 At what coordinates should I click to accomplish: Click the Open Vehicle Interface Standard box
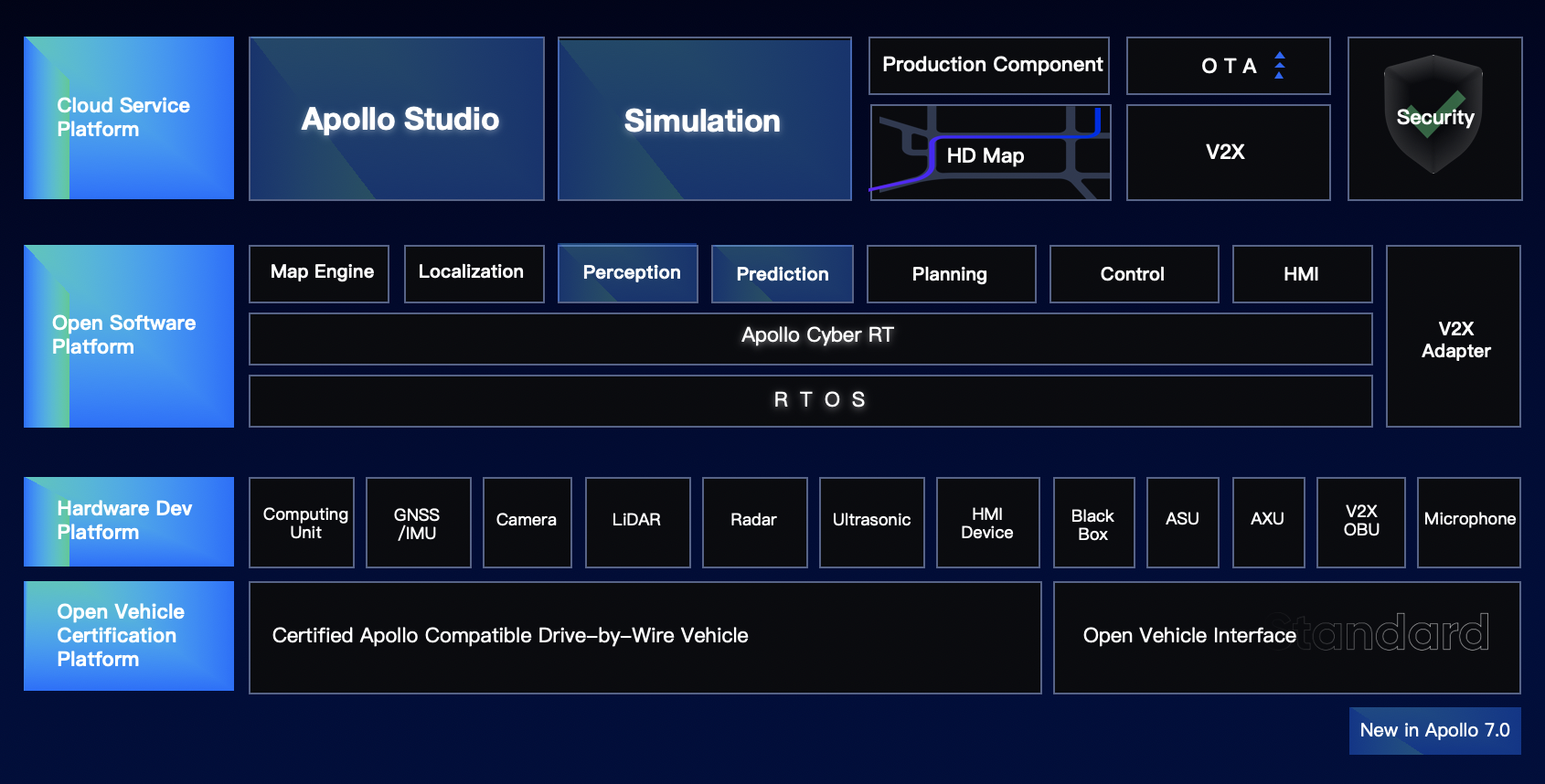[1287, 638]
